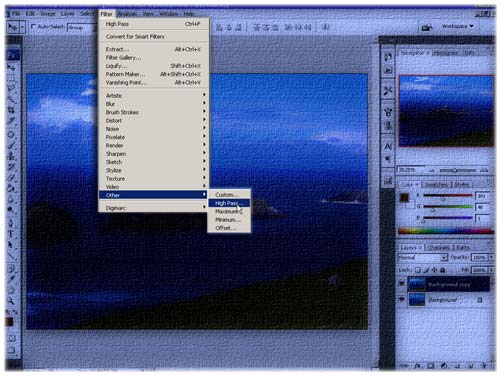Click the Opacity percentage field

tap(479, 257)
